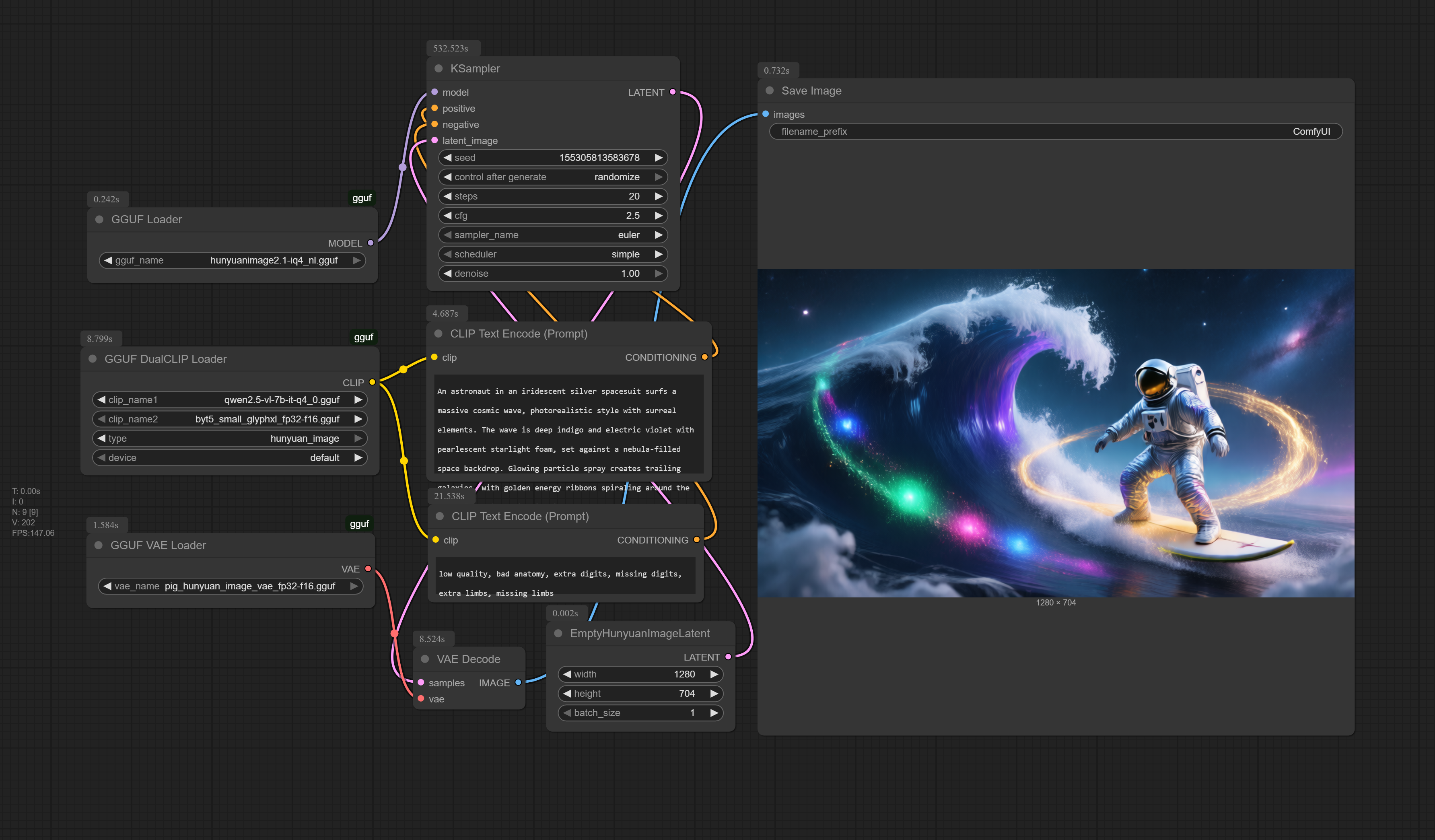Collapse the VAE Decode node dot
Viewport: 1435px width, 840px height.
(425, 659)
